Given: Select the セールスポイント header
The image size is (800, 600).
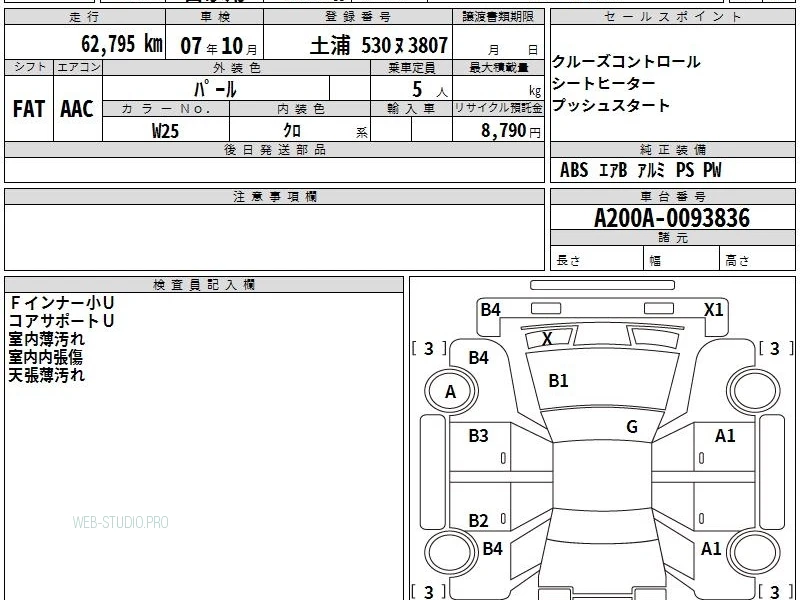Looking at the screenshot, I should click(672, 17).
